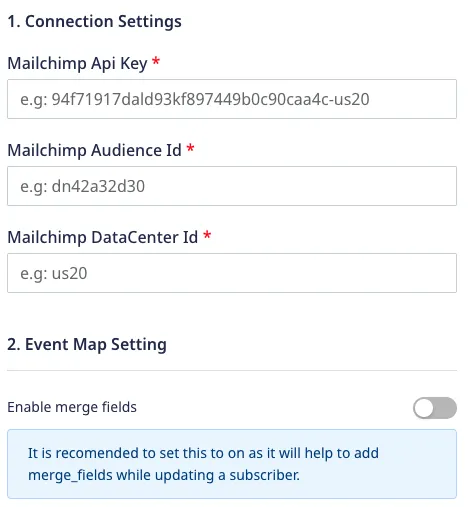468x507 pixels.
Task: Click the white knob of the merge fields switch
Action: tap(424, 408)
